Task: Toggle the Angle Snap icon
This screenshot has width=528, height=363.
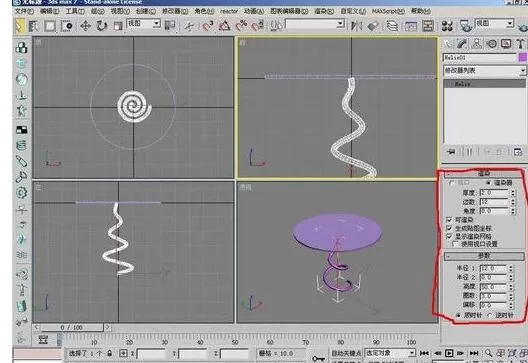Action: tap(225, 26)
